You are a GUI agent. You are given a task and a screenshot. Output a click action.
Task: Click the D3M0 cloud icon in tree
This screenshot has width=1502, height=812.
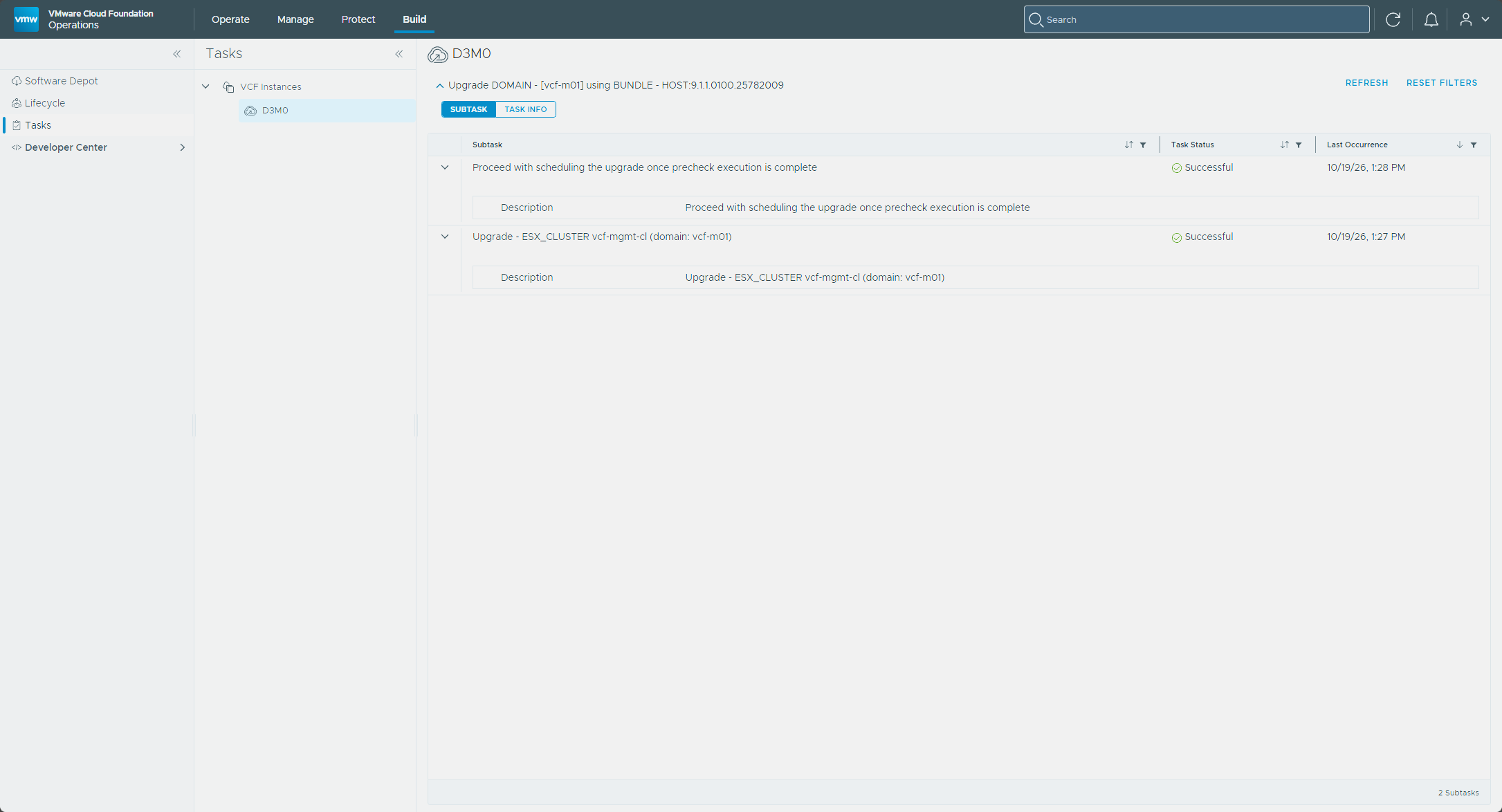tap(250, 111)
